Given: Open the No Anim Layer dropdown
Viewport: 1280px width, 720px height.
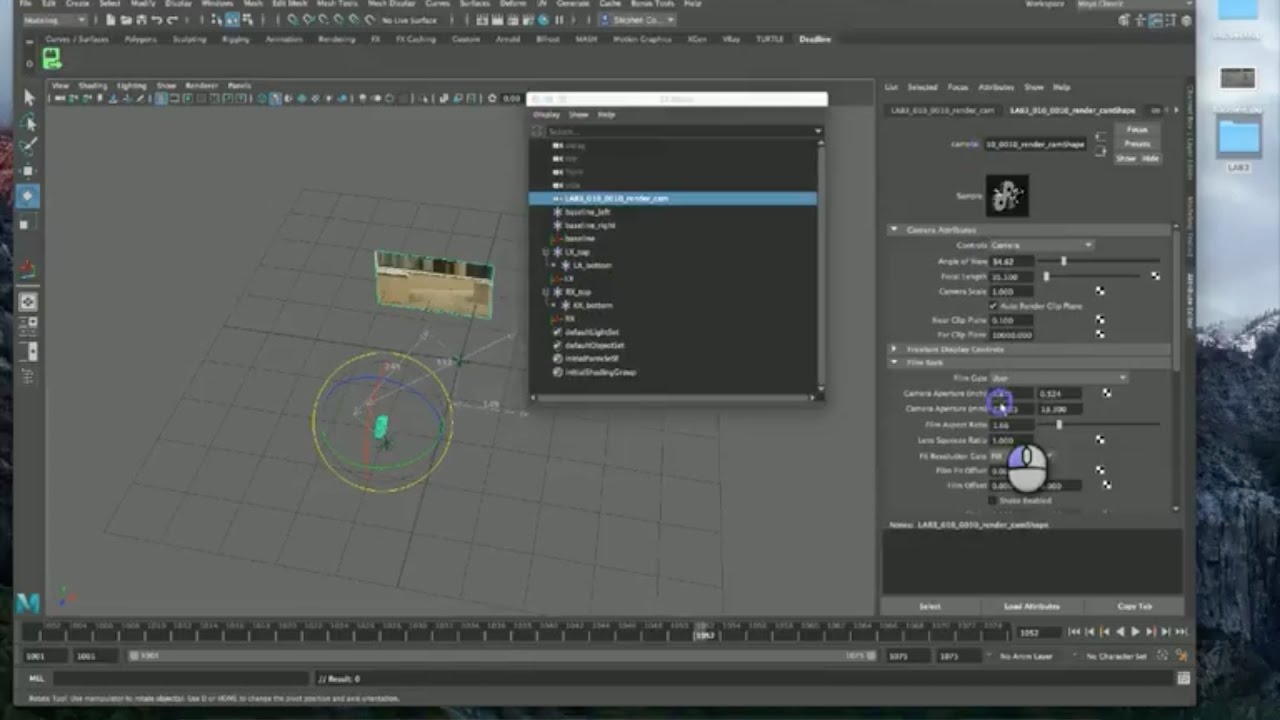Looking at the screenshot, I should pos(1026,656).
